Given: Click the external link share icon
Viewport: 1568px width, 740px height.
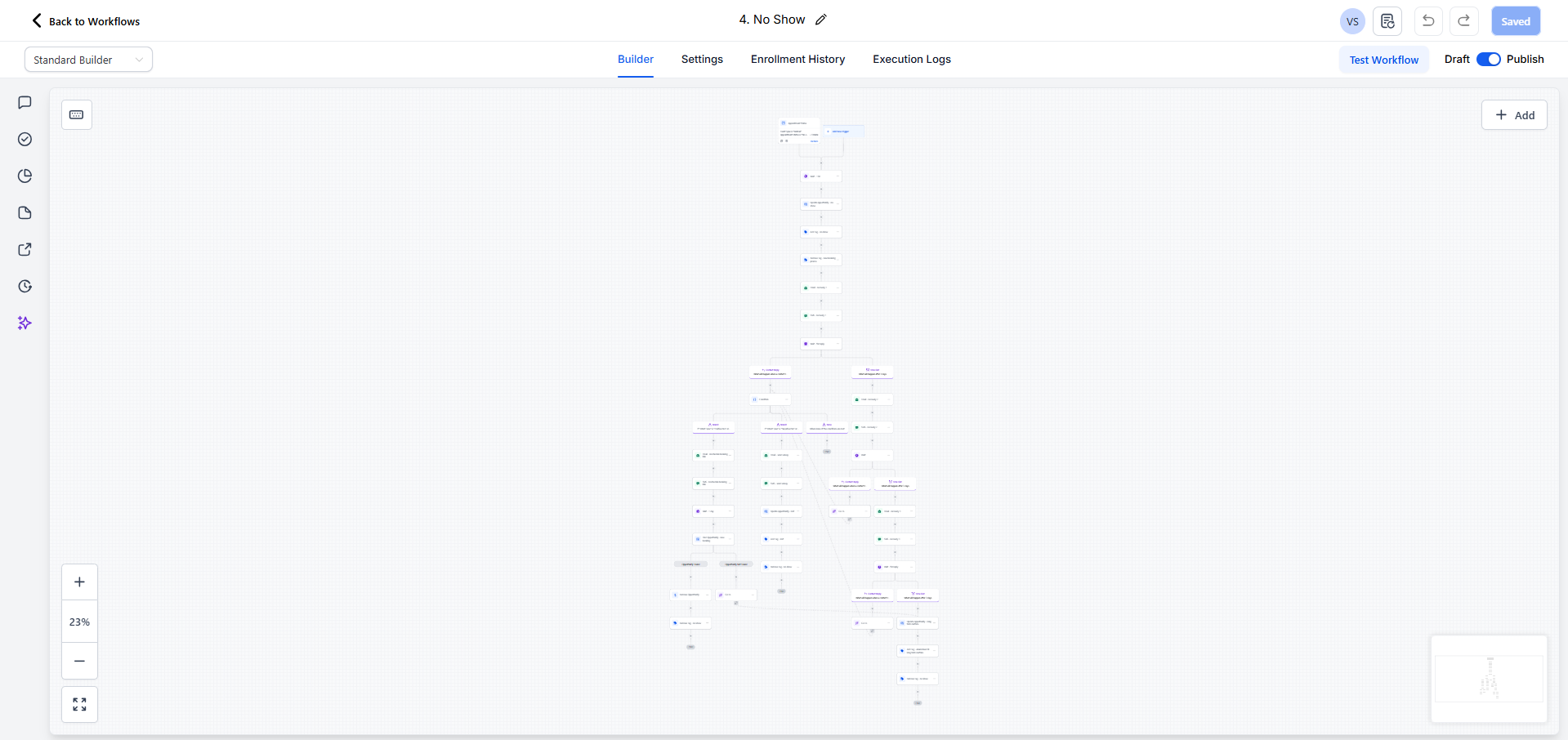Looking at the screenshot, I should click(x=25, y=249).
